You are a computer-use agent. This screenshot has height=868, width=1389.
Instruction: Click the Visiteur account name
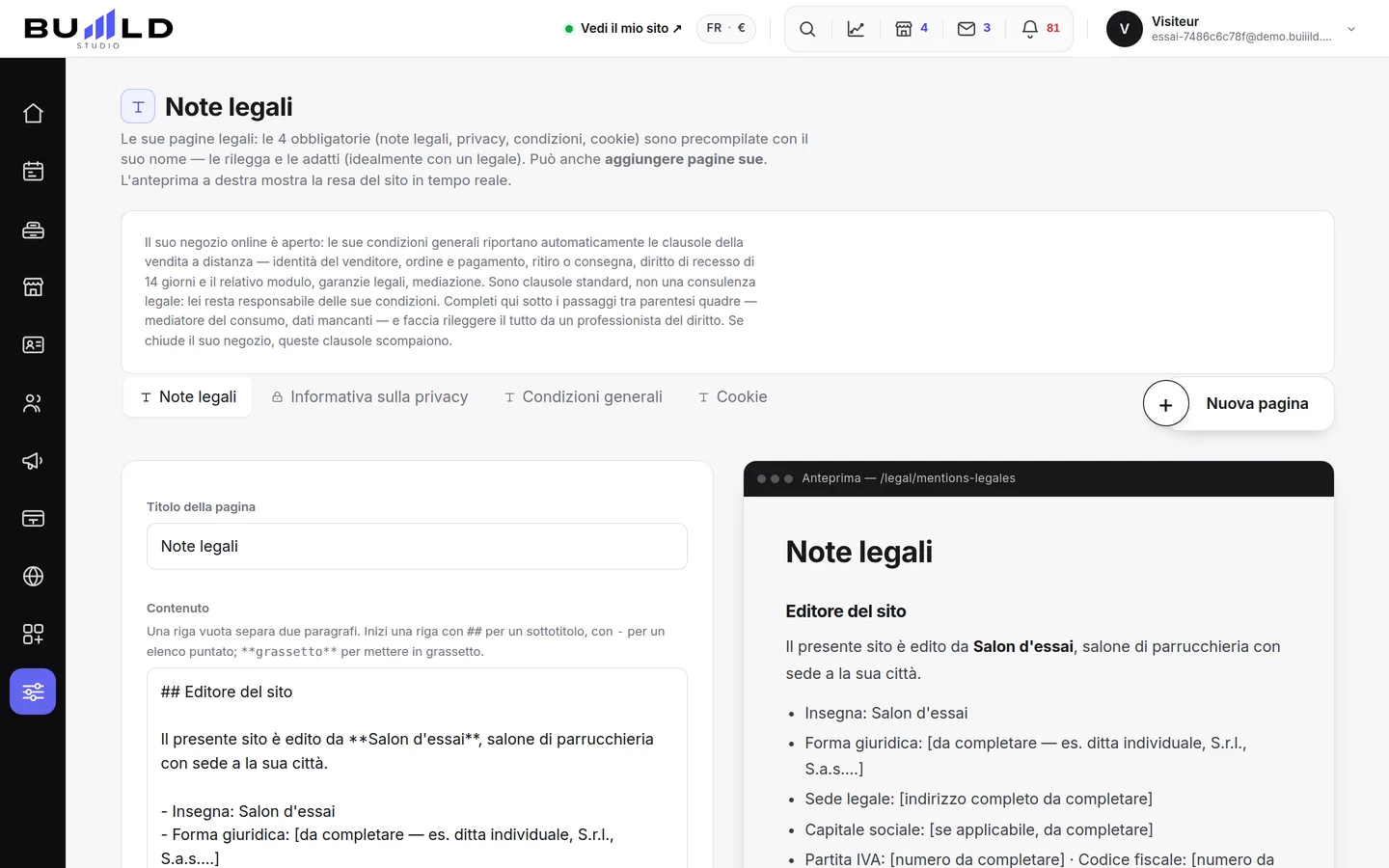tap(1175, 21)
